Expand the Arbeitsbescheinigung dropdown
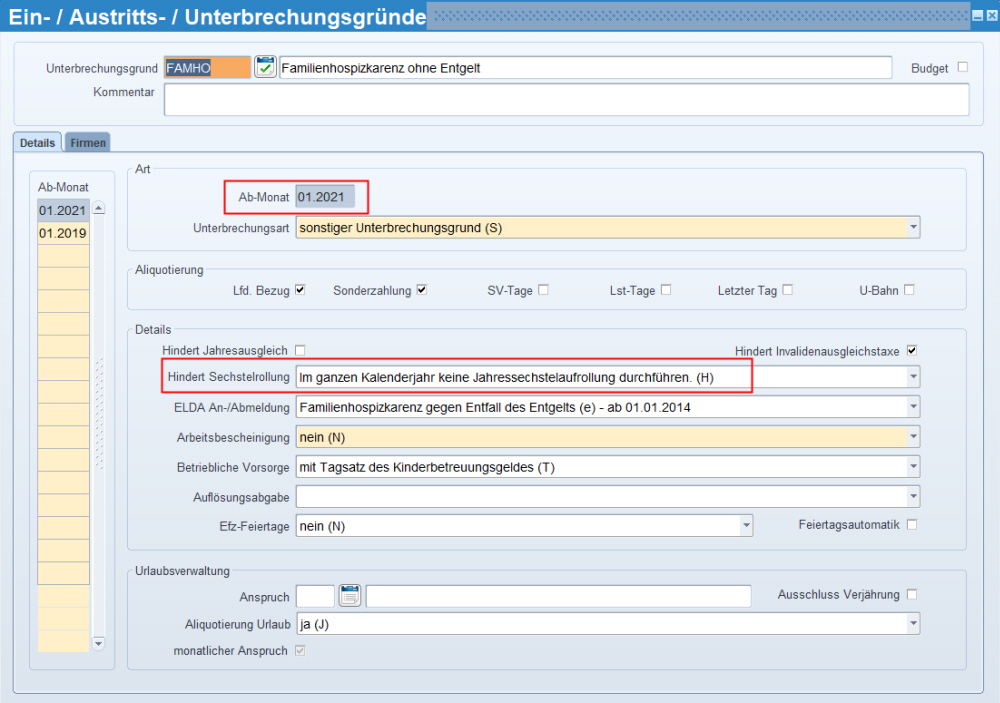This screenshot has width=1000, height=703. (x=913, y=436)
